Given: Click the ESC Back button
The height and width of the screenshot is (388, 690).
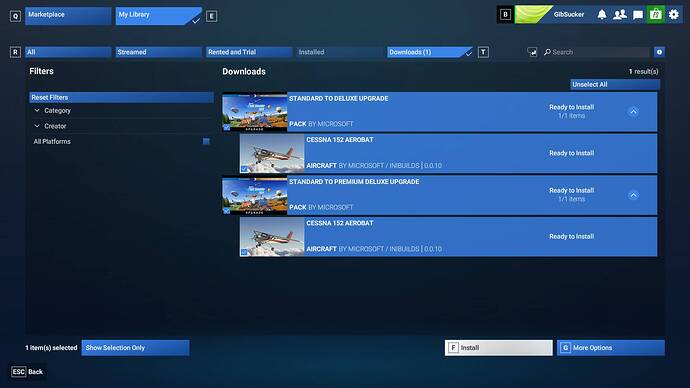Looking at the screenshot, I should click(x=27, y=372).
